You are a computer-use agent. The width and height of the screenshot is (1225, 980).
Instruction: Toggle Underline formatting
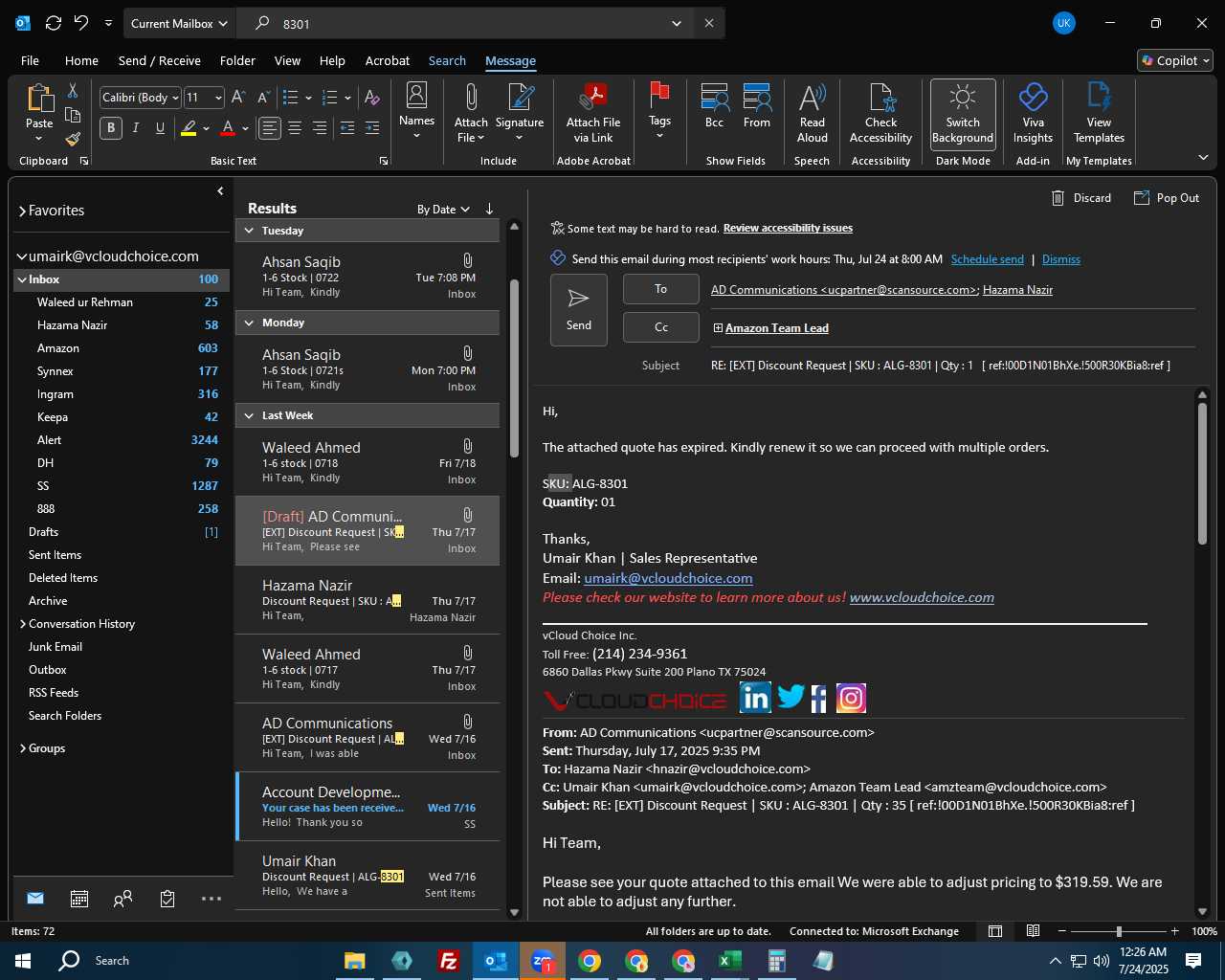click(160, 128)
